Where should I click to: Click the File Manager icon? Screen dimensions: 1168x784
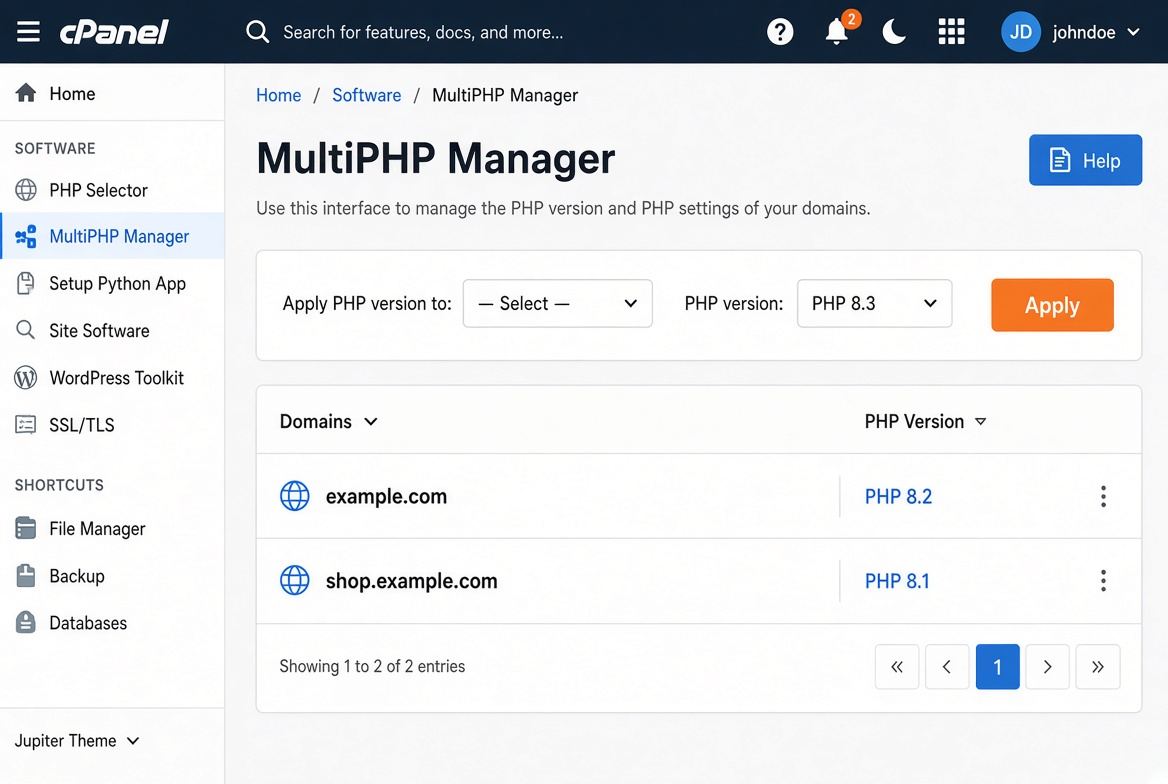point(25,528)
